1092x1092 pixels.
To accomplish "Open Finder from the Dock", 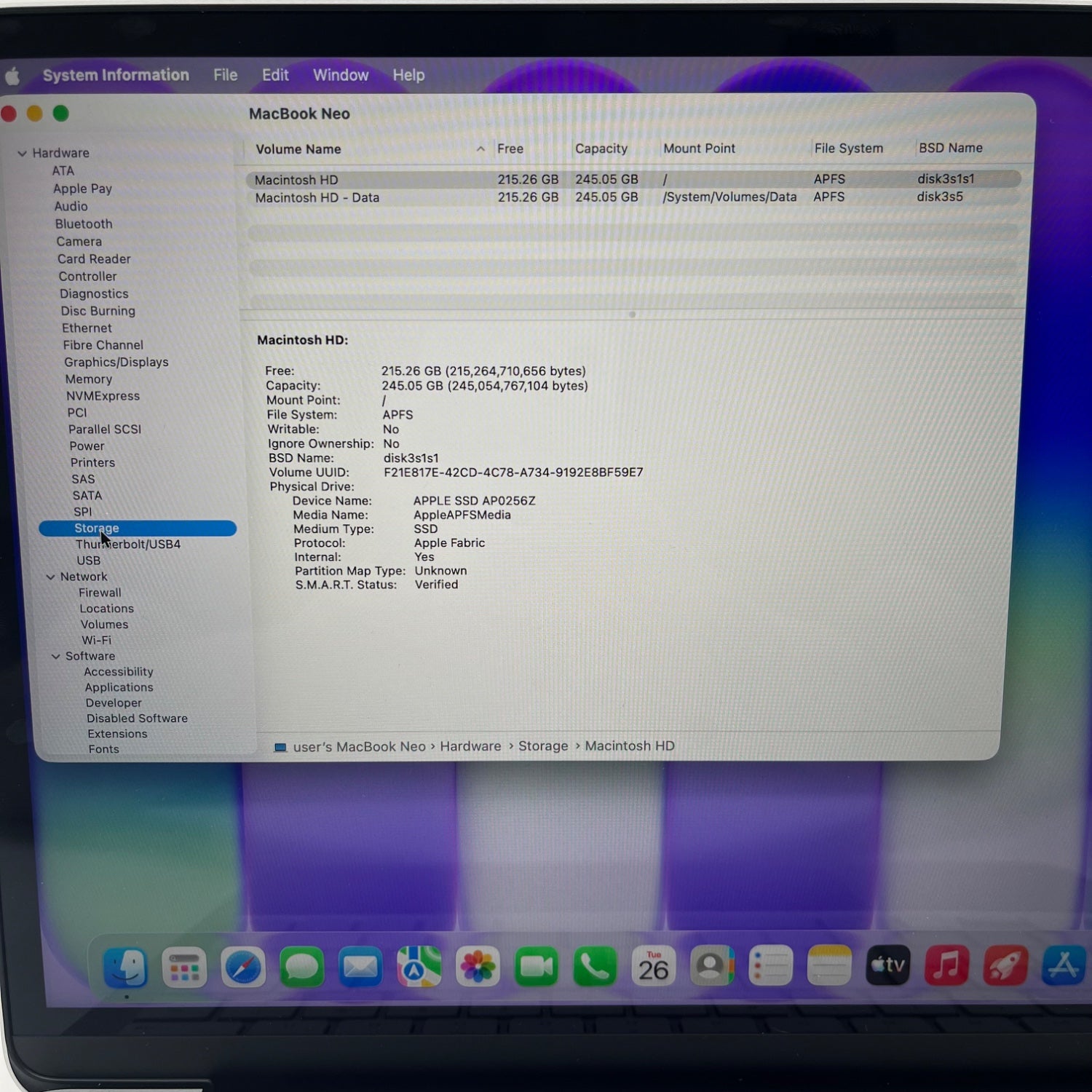I will pos(126,968).
